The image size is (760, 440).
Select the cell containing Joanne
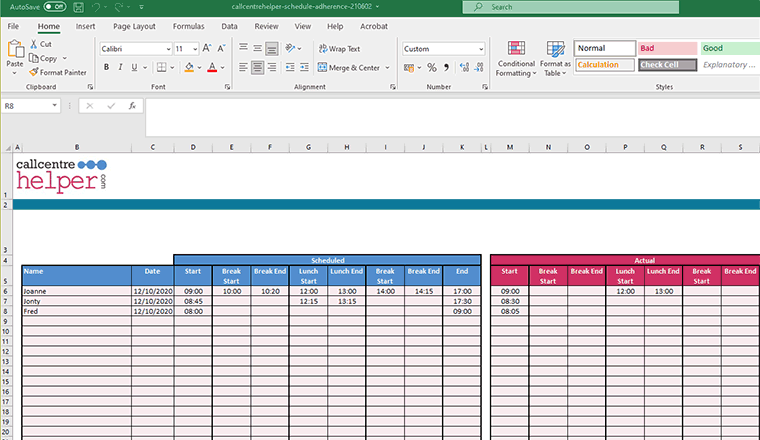(x=77, y=291)
